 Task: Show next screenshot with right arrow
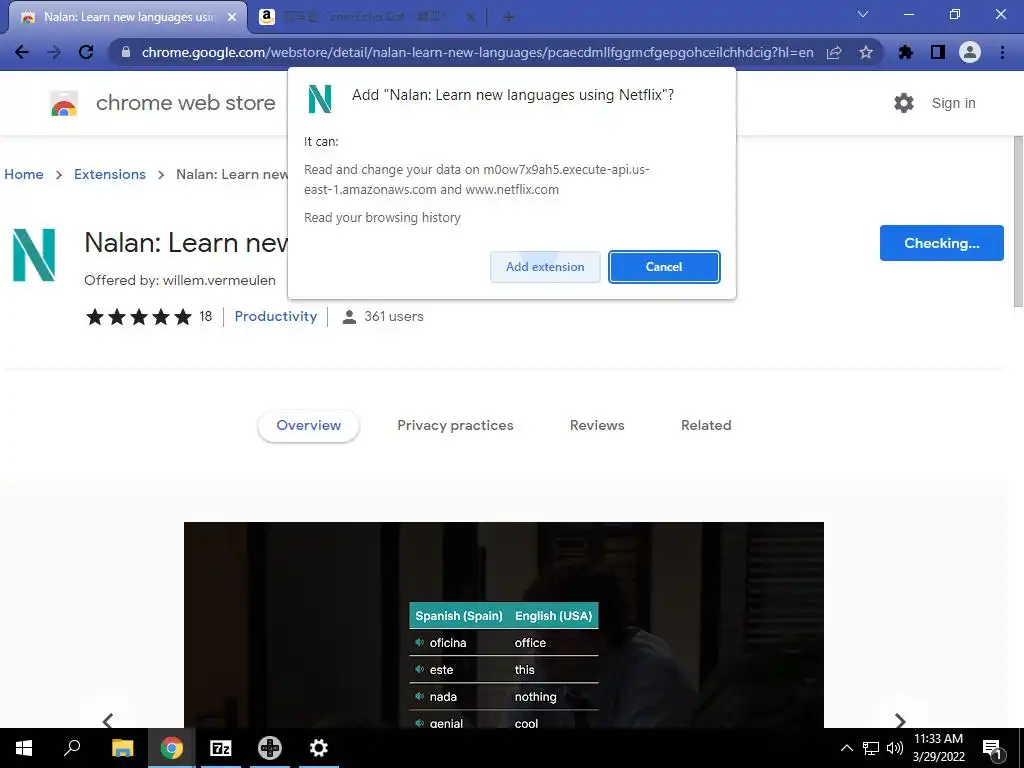tap(900, 720)
